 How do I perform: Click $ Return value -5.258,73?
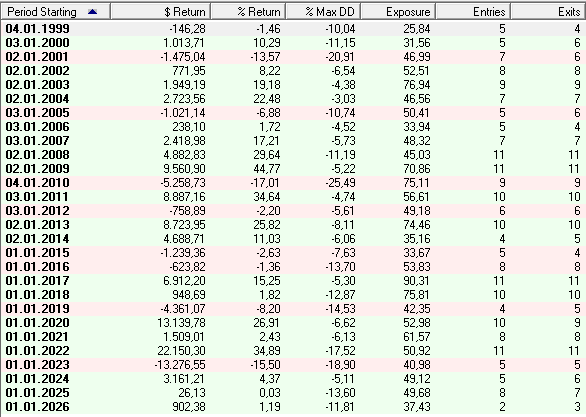tap(183, 183)
